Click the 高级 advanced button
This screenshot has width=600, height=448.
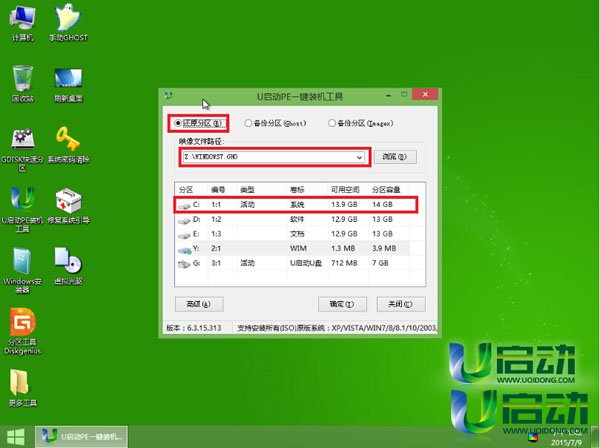[x=199, y=304]
